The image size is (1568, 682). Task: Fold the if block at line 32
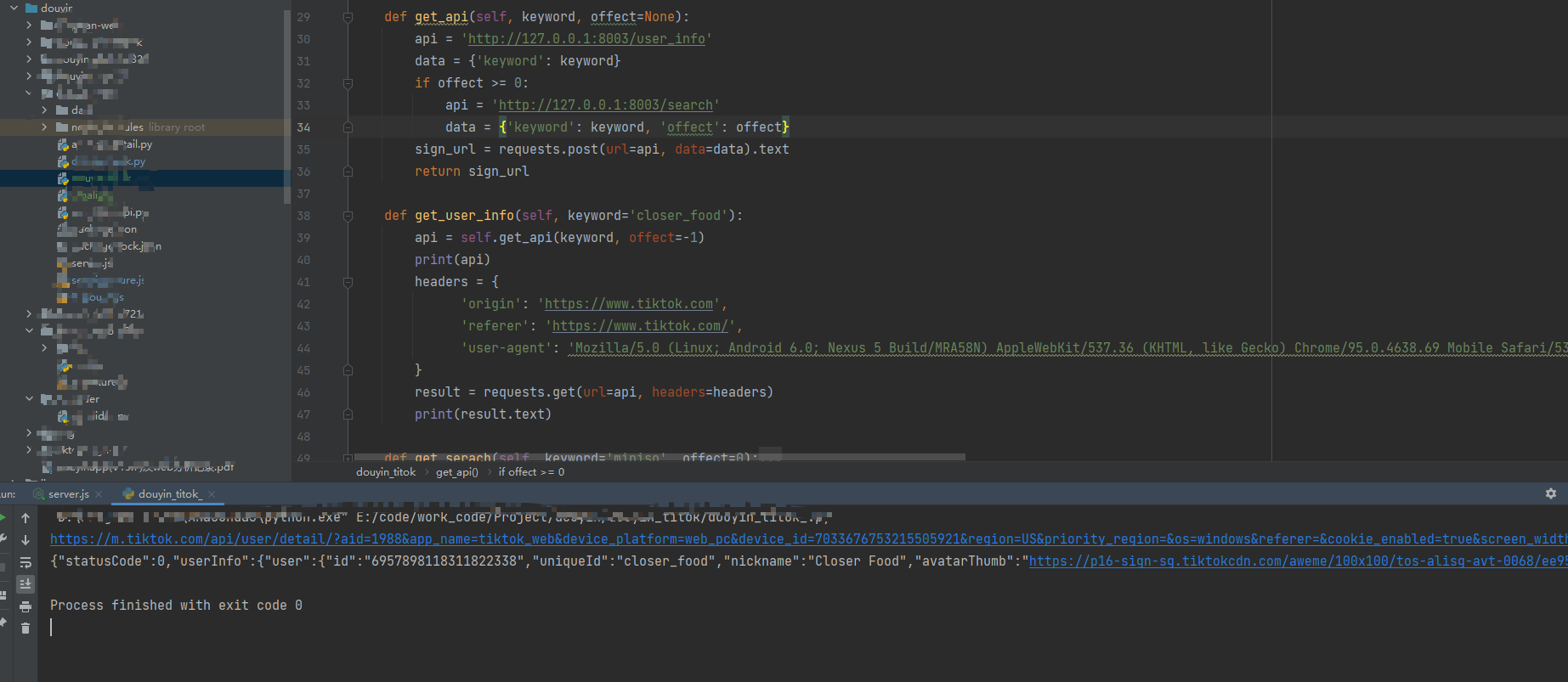click(x=348, y=83)
